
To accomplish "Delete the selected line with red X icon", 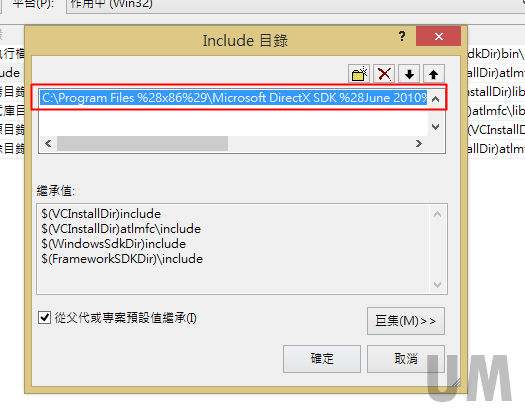I will click(384, 74).
